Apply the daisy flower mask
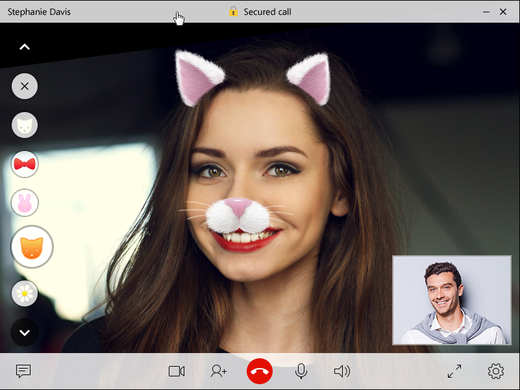The width and height of the screenshot is (520, 390). pos(25,293)
